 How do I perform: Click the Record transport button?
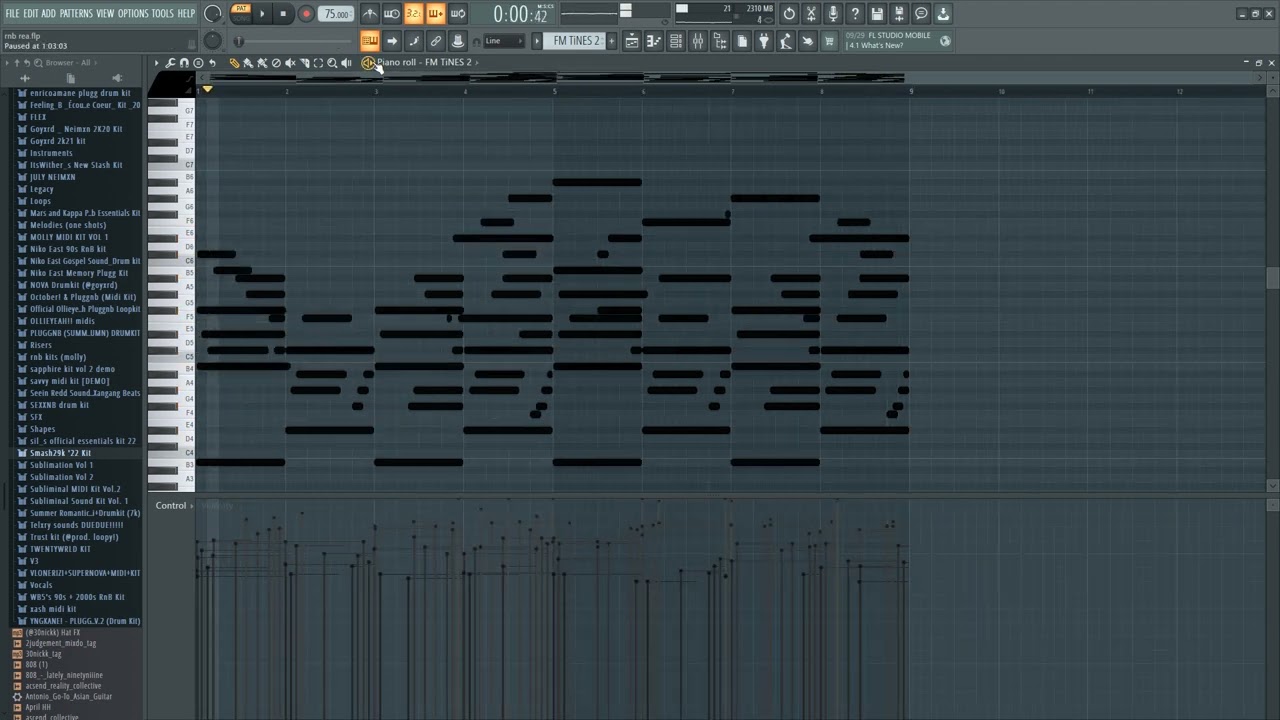(306, 14)
